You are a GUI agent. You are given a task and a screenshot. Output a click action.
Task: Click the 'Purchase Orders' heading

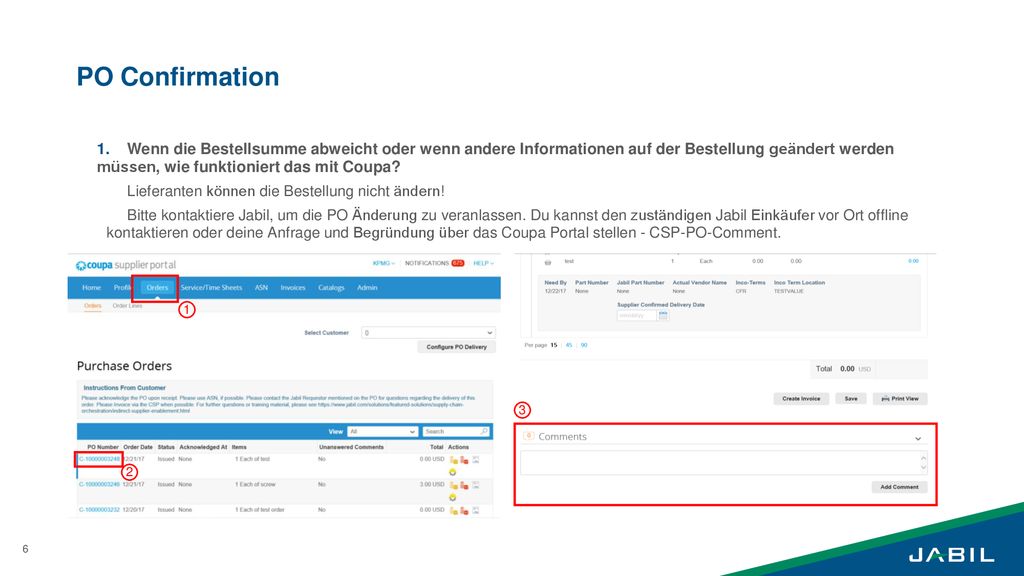click(124, 366)
